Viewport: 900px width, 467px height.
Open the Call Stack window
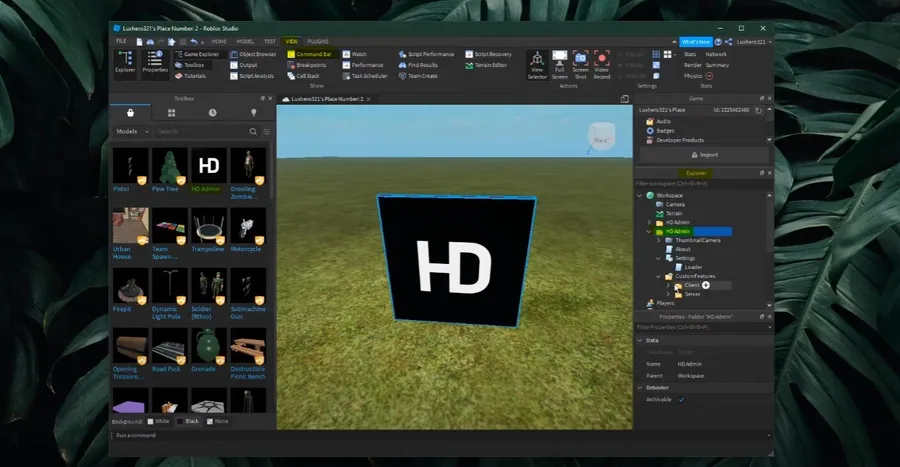[303, 76]
